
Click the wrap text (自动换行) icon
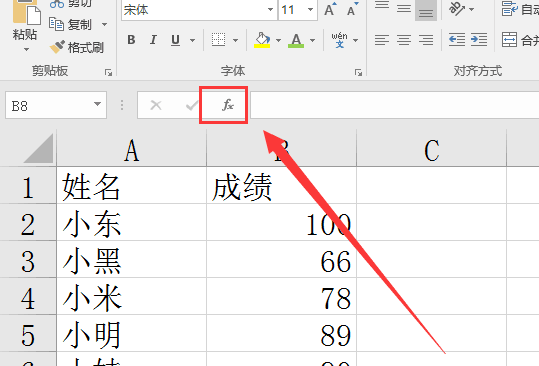(x=509, y=9)
